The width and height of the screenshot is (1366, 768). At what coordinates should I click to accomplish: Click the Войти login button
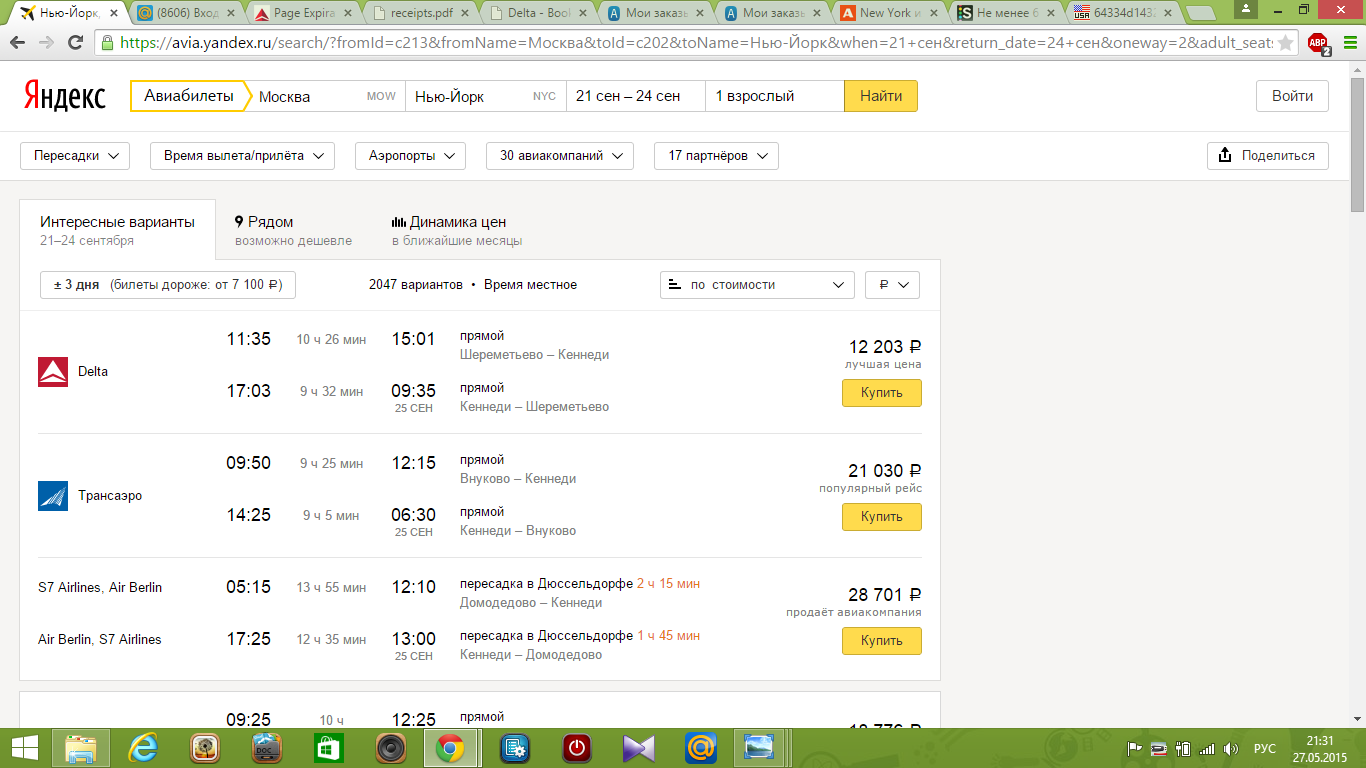tap(1292, 96)
